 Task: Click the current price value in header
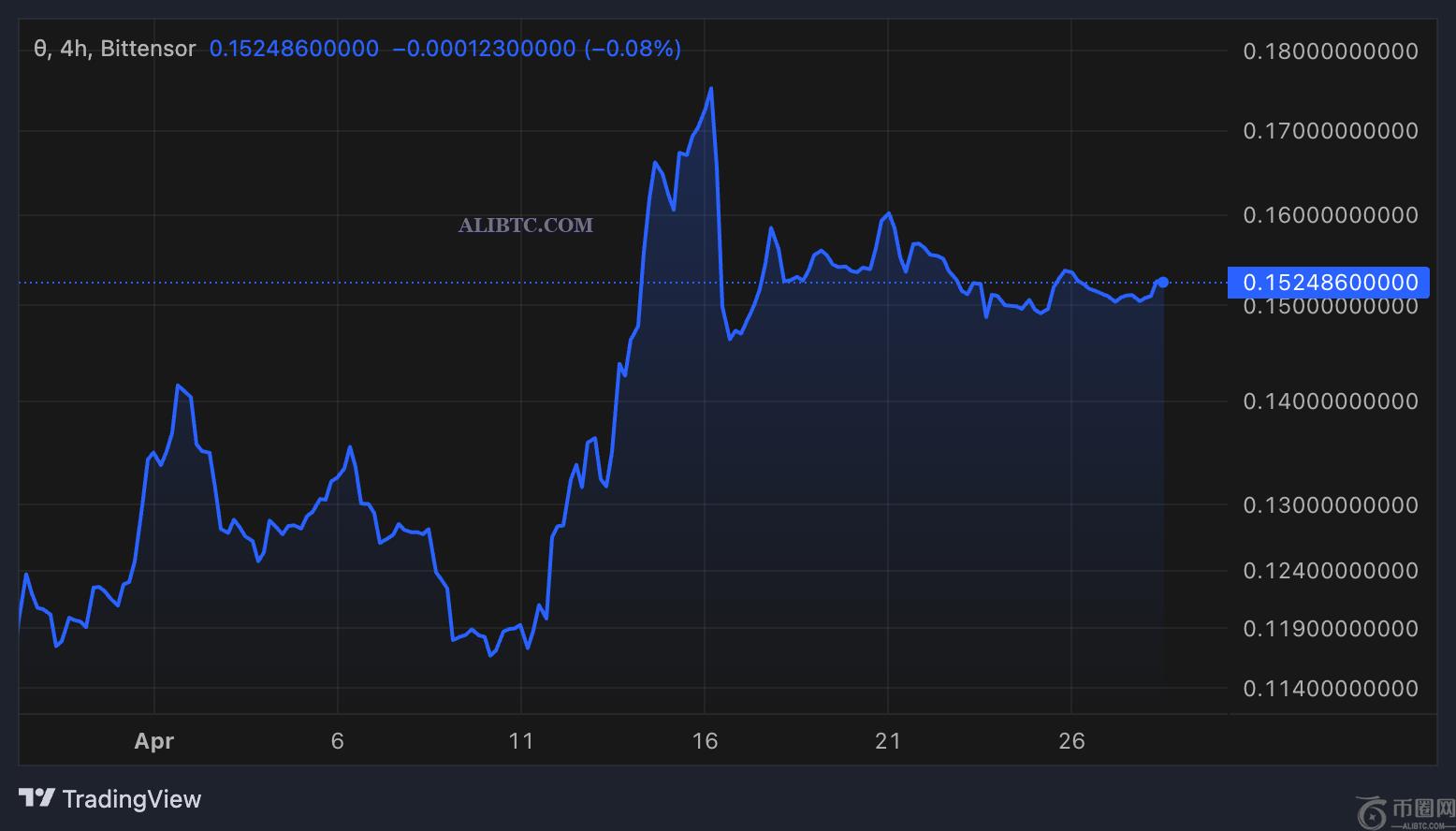pyautogui.click(x=294, y=49)
